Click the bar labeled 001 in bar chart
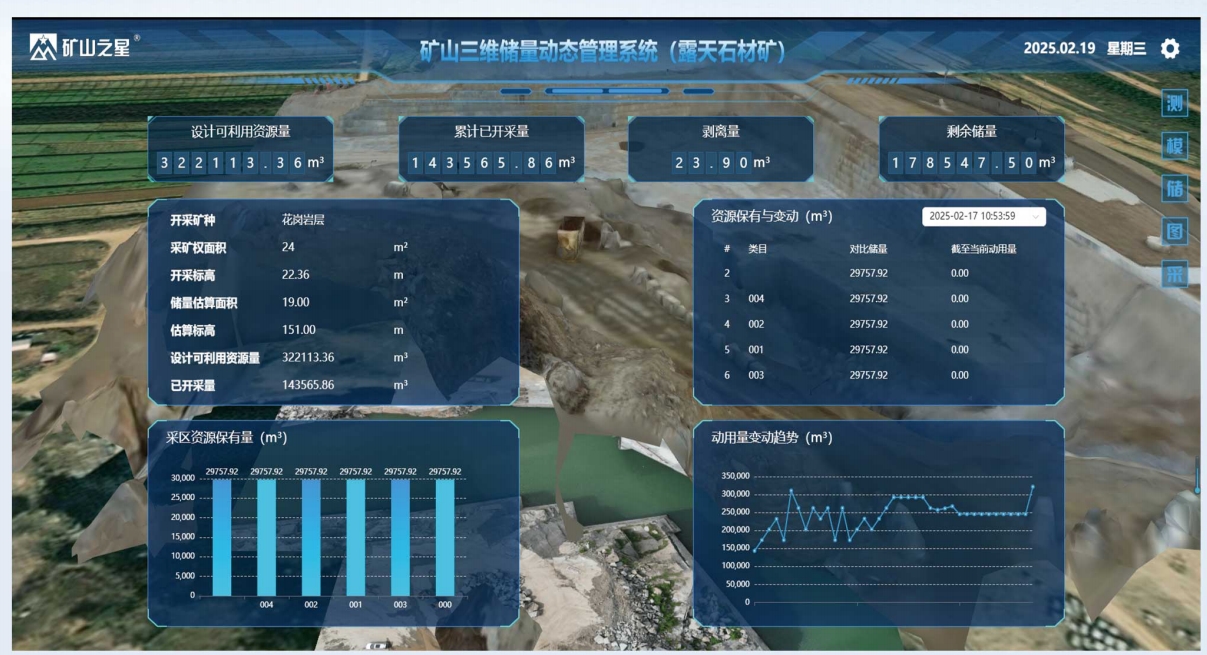Screen dimensions: 1207x655 [x=356, y=537]
